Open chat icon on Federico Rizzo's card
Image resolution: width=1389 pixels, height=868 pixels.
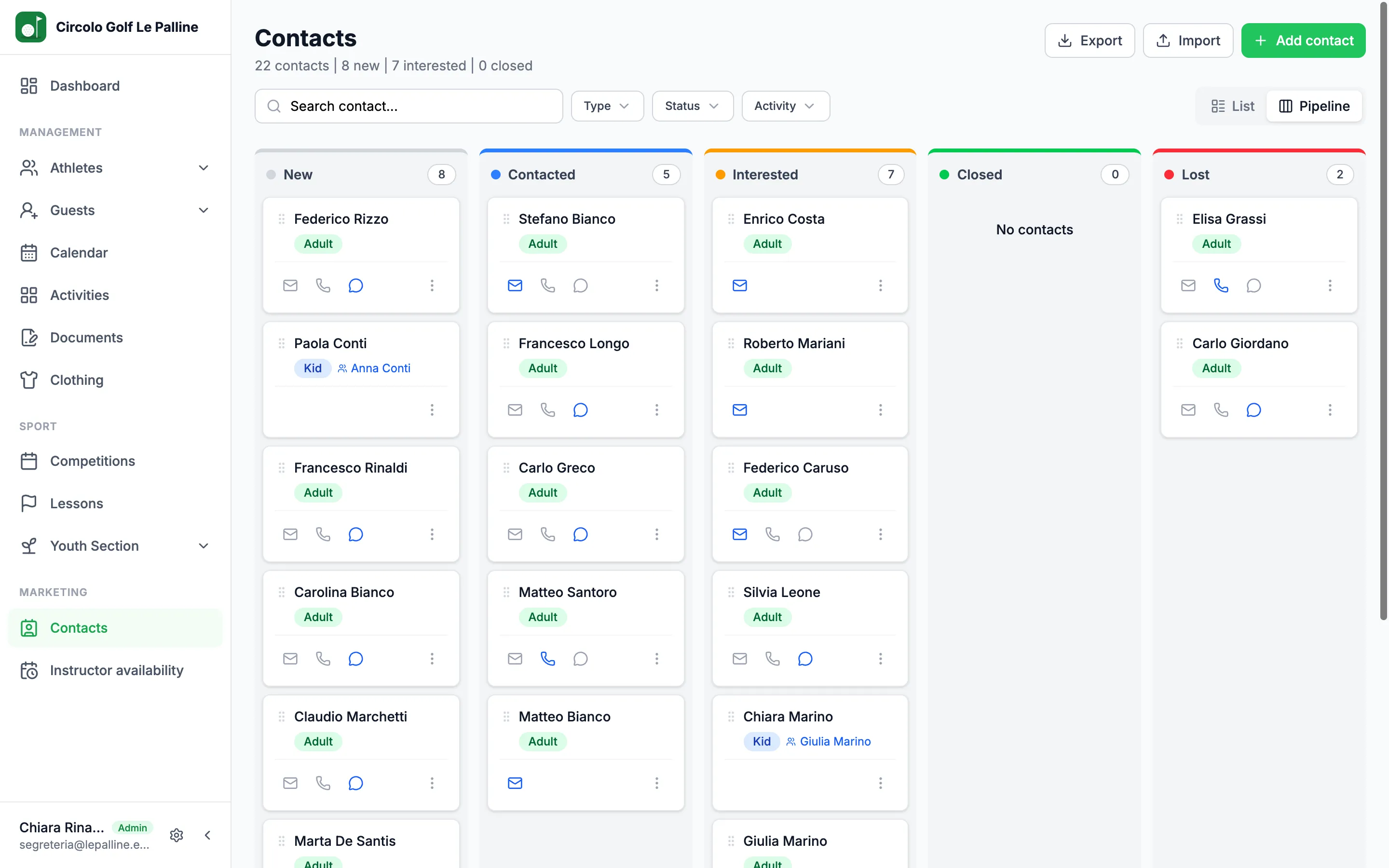(x=356, y=285)
